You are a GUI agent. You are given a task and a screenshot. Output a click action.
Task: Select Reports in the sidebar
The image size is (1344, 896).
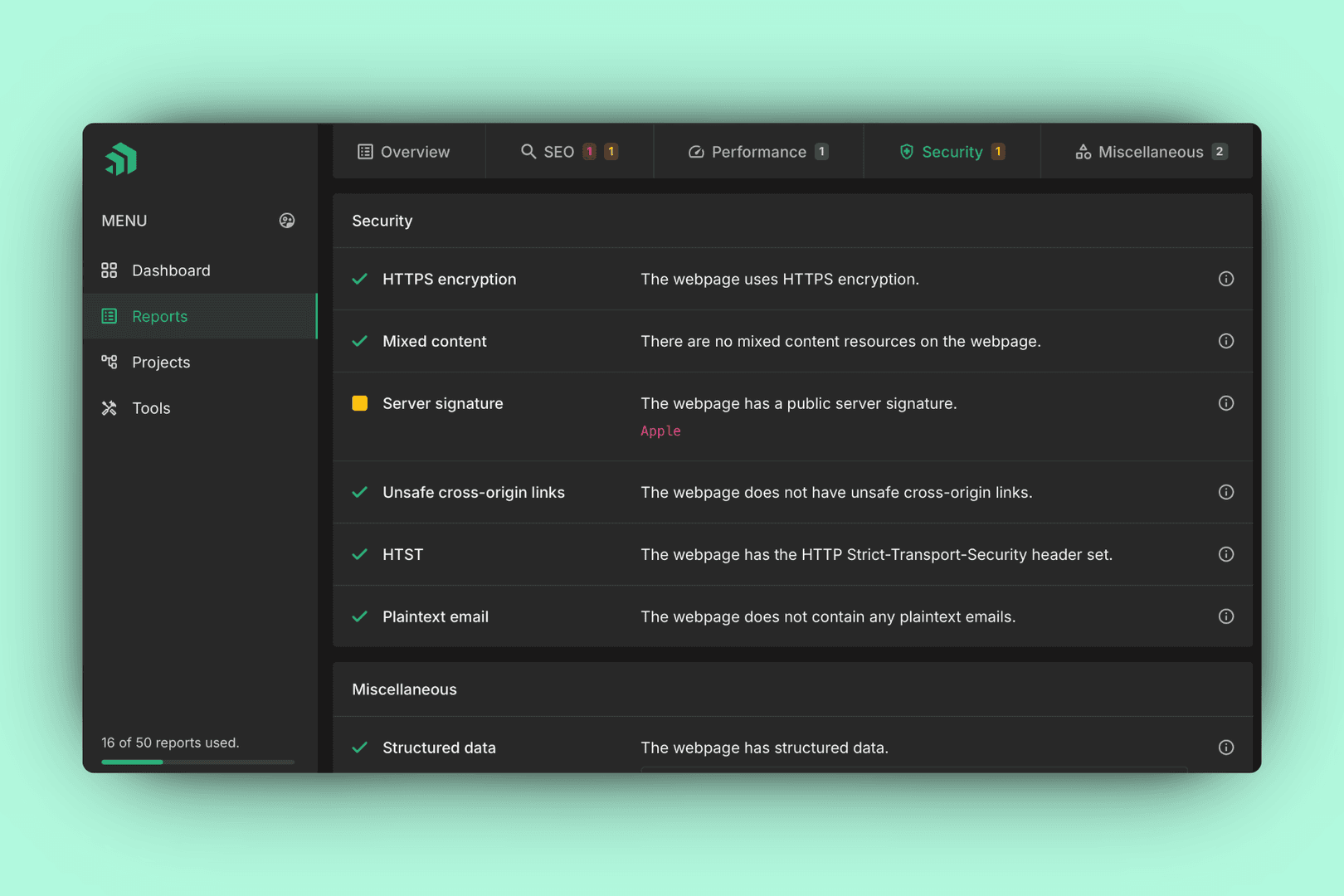(159, 316)
